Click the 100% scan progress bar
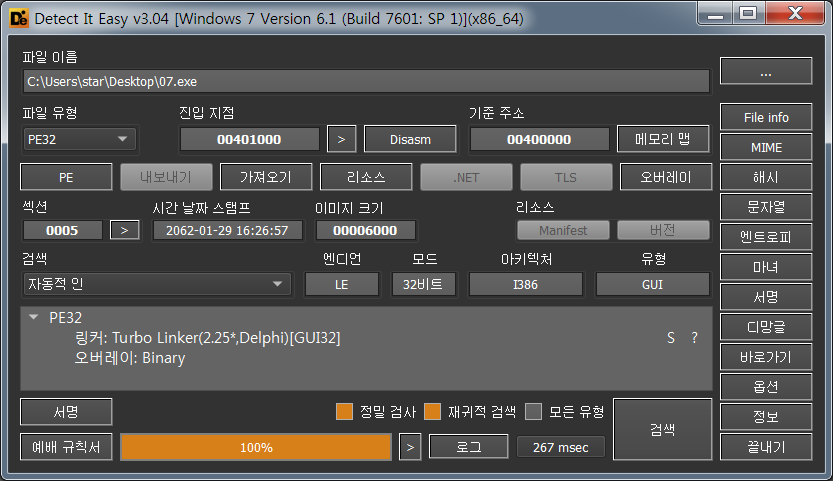Image resolution: width=833 pixels, height=481 pixels. point(256,447)
